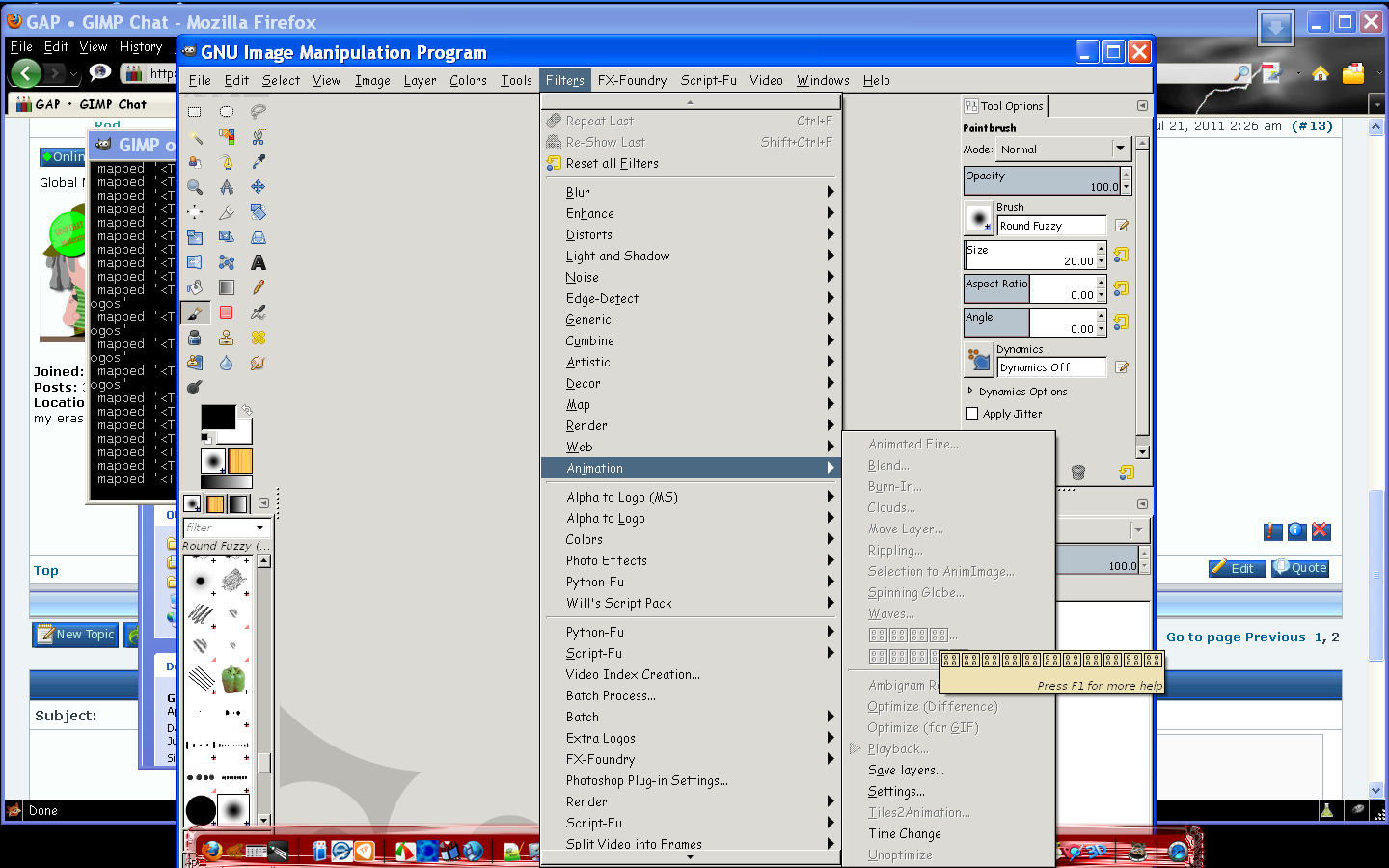This screenshot has height=868, width=1389.
Task: Click the Round Fuzzy brush name field
Action: point(1051,226)
